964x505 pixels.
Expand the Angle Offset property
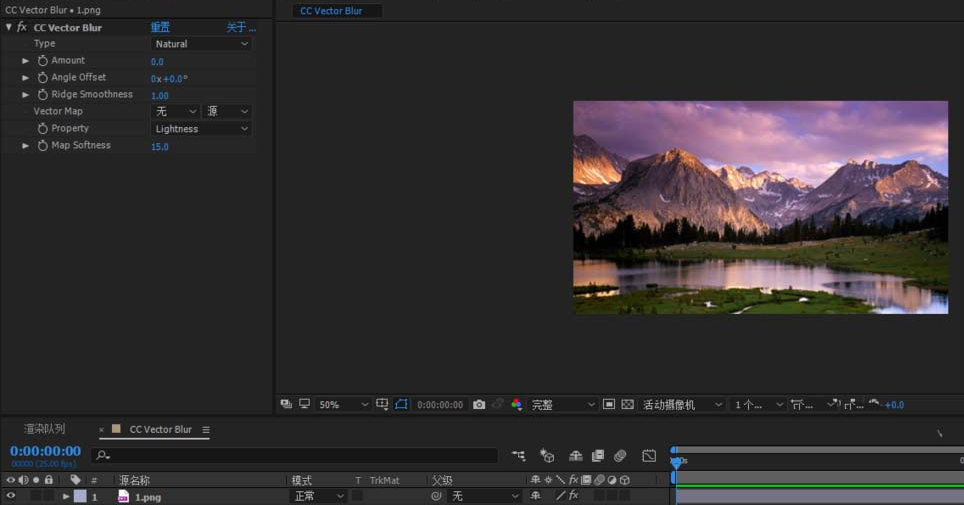pyautogui.click(x=25, y=78)
